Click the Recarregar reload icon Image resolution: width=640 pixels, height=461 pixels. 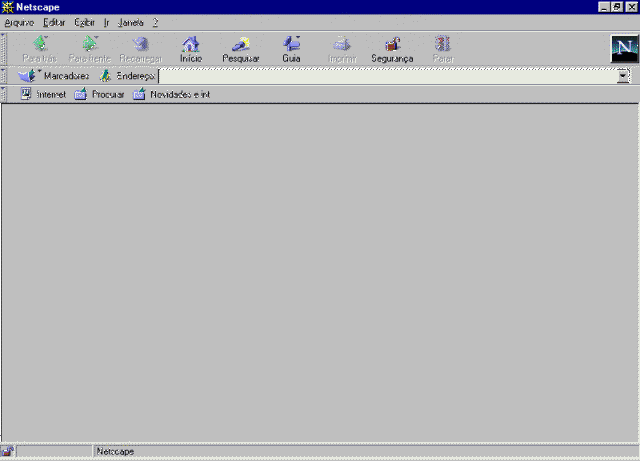coord(141,44)
